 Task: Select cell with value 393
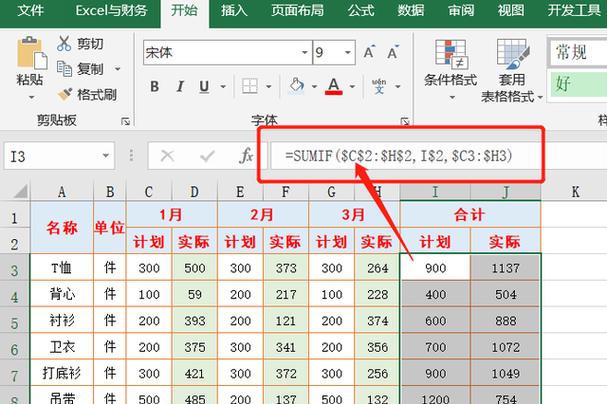click(x=195, y=320)
